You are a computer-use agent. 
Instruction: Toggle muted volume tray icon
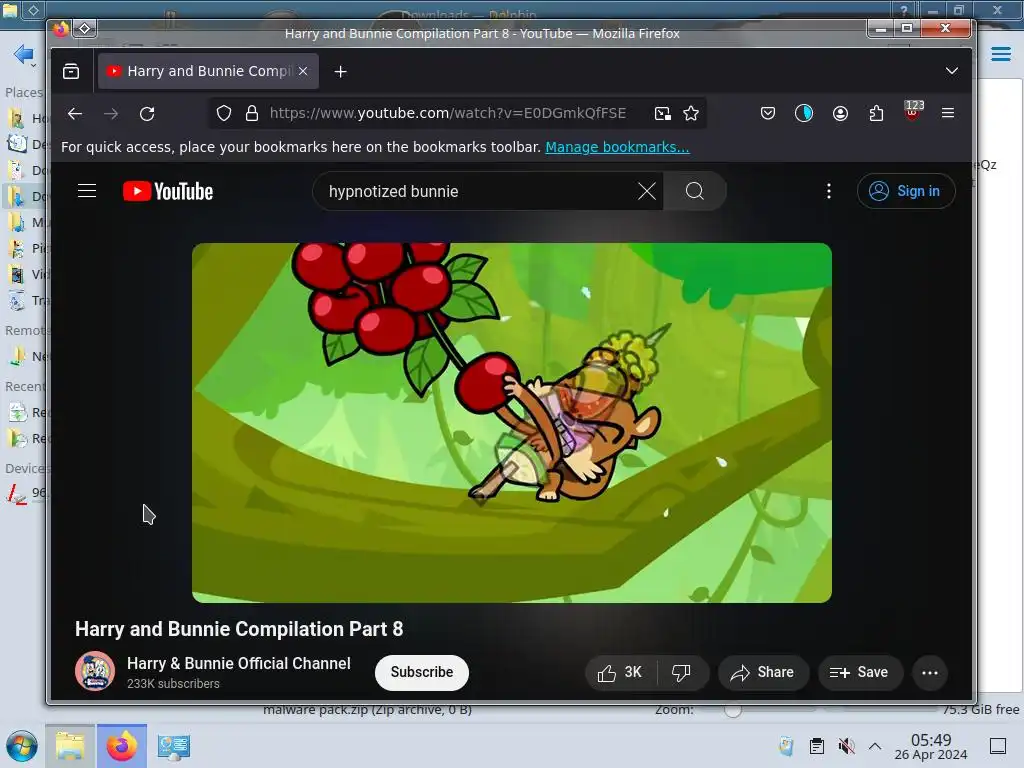pos(846,746)
